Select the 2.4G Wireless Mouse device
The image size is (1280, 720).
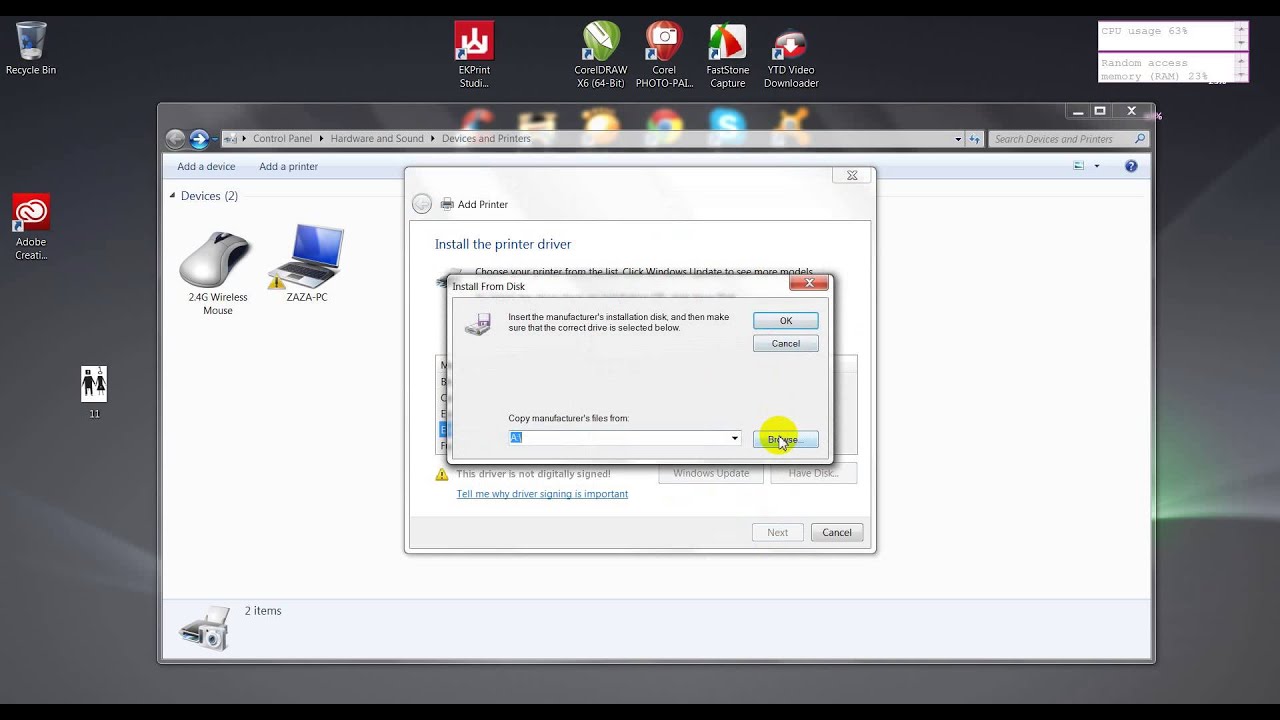(217, 272)
